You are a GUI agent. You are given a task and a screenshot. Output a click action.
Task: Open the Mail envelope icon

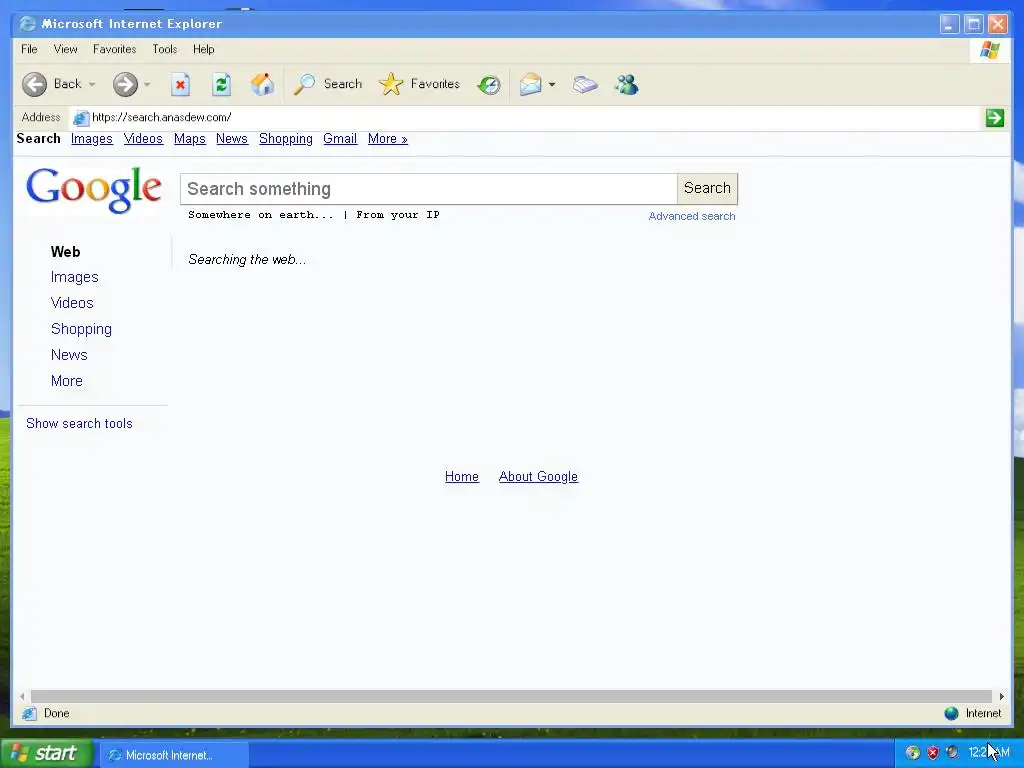click(530, 84)
